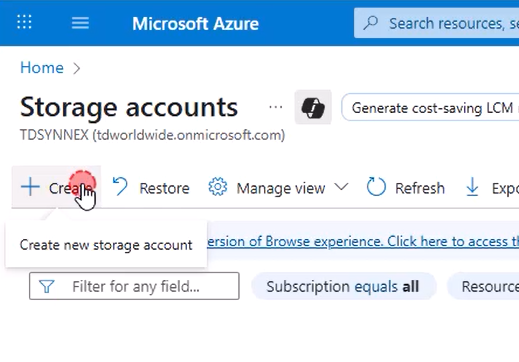Open the Resource filter pill
Viewport: 519px width, 362px height.
pyautogui.click(x=483, y=286)
